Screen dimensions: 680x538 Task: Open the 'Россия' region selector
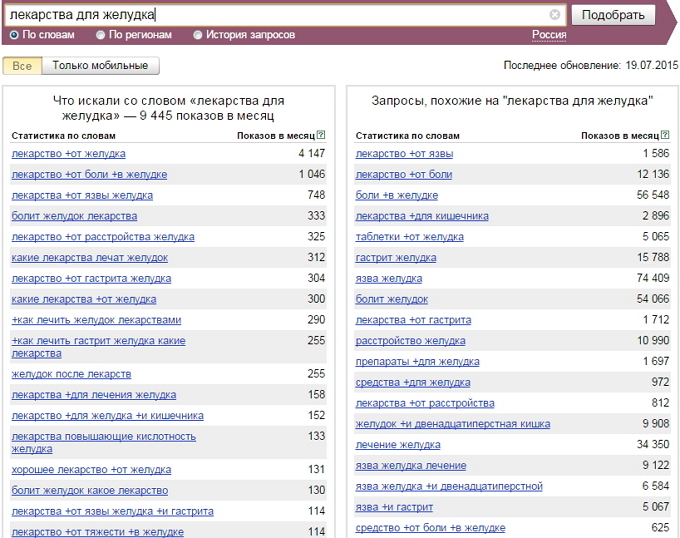pos(549,35)
